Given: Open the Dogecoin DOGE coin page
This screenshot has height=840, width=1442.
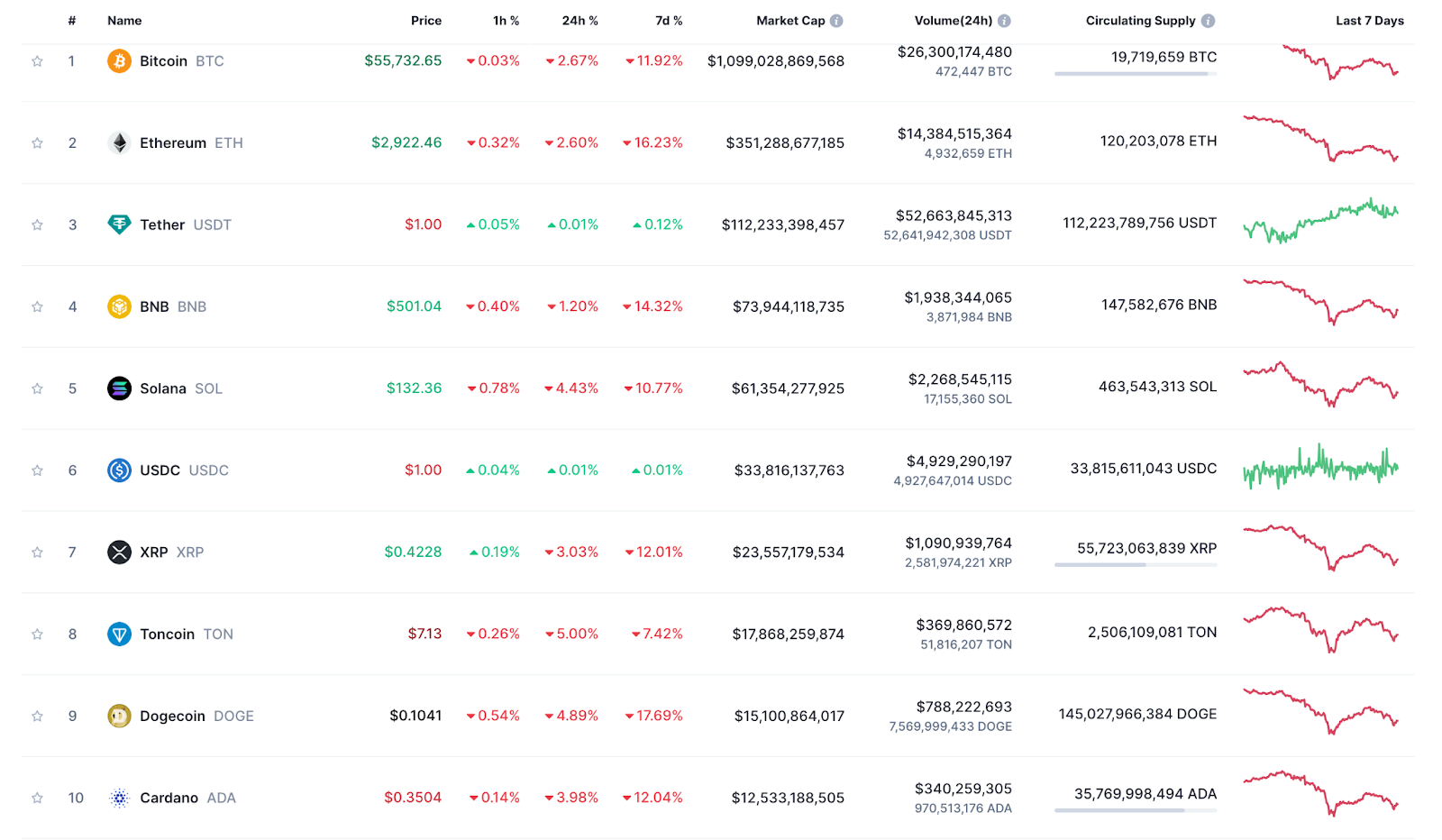Looking at the screenshot, I should pyautogui.click(x=196, y=717).
